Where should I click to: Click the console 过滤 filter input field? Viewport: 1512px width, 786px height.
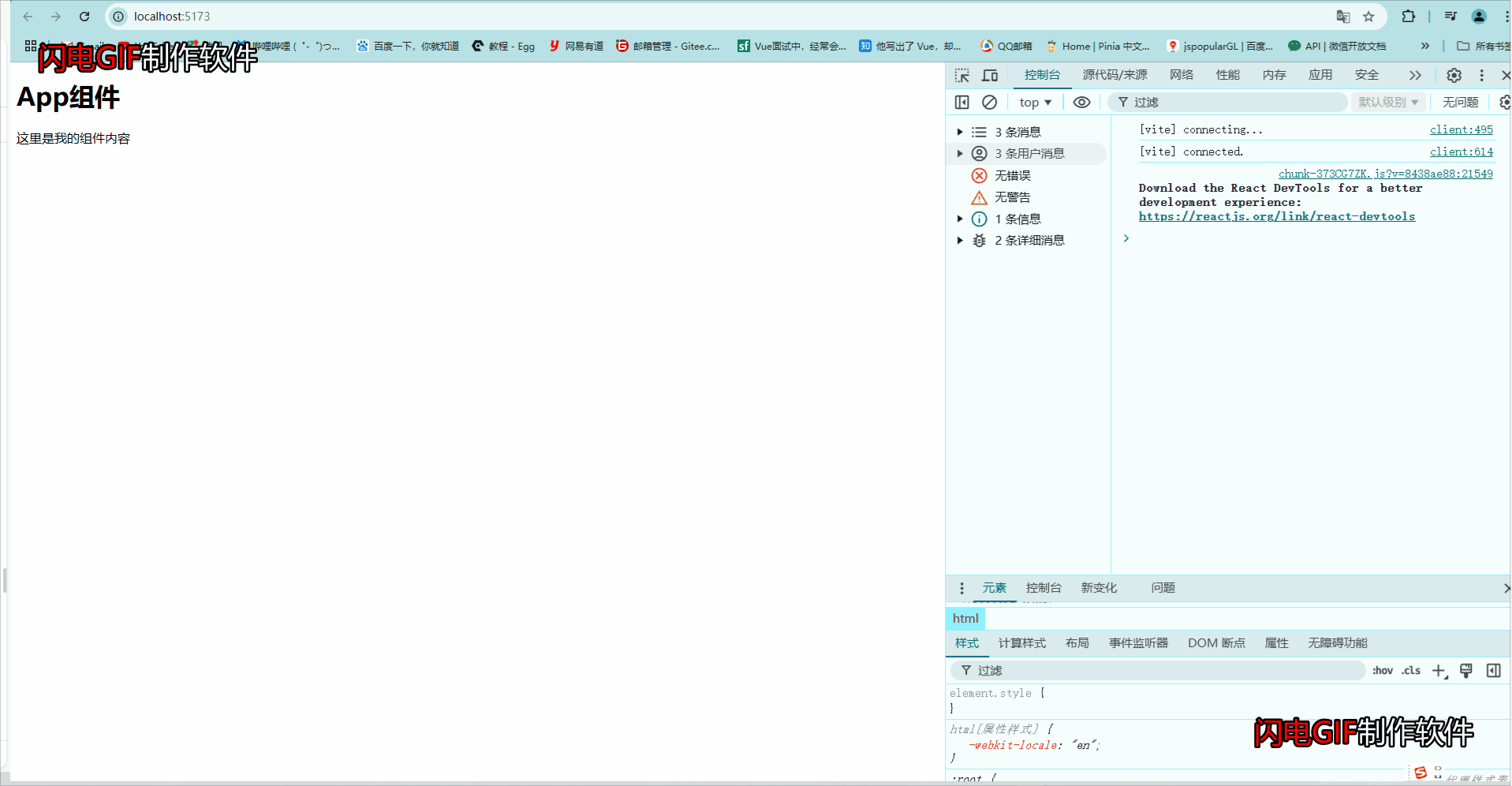[x=1227, y=102]
